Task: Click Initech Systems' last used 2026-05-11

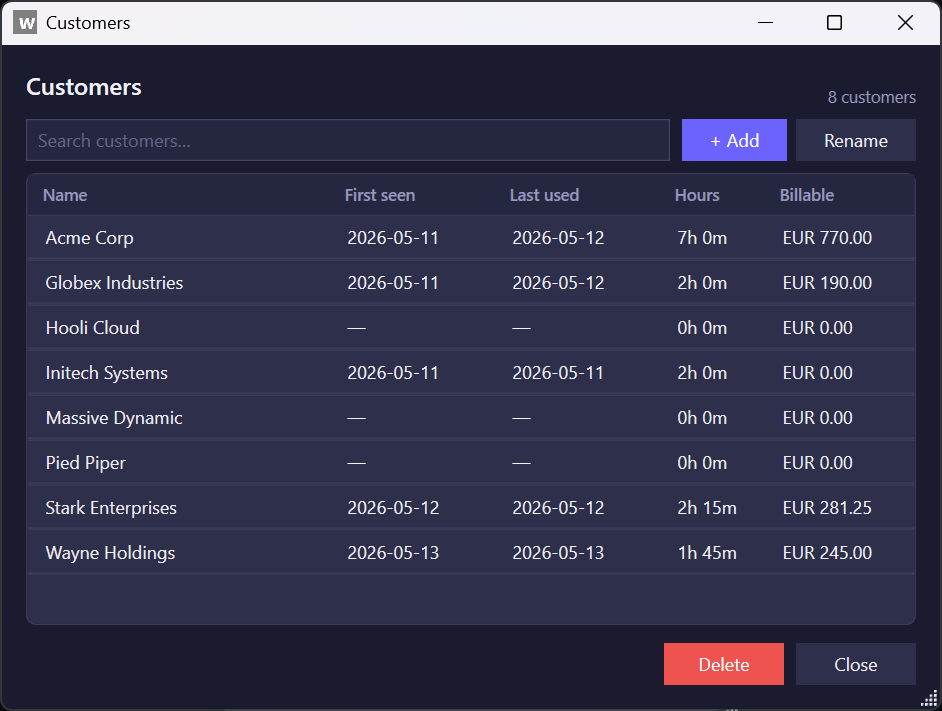Action: point(558,373)
